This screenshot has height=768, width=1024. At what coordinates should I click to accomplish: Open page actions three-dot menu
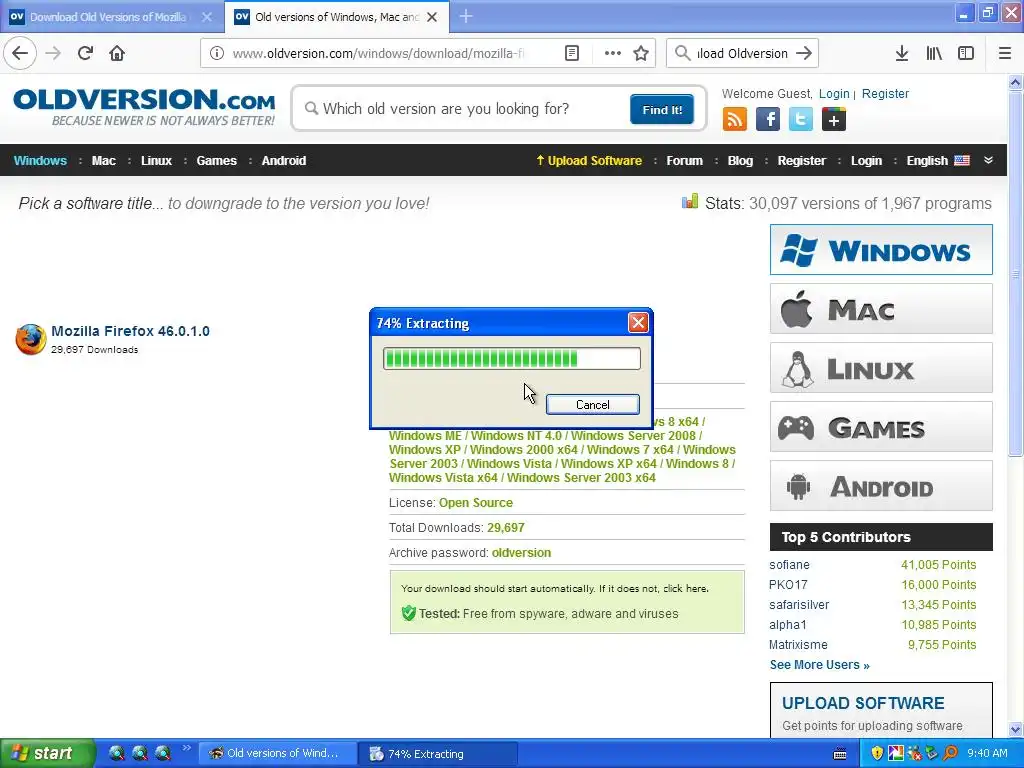(x=613, y=53)
